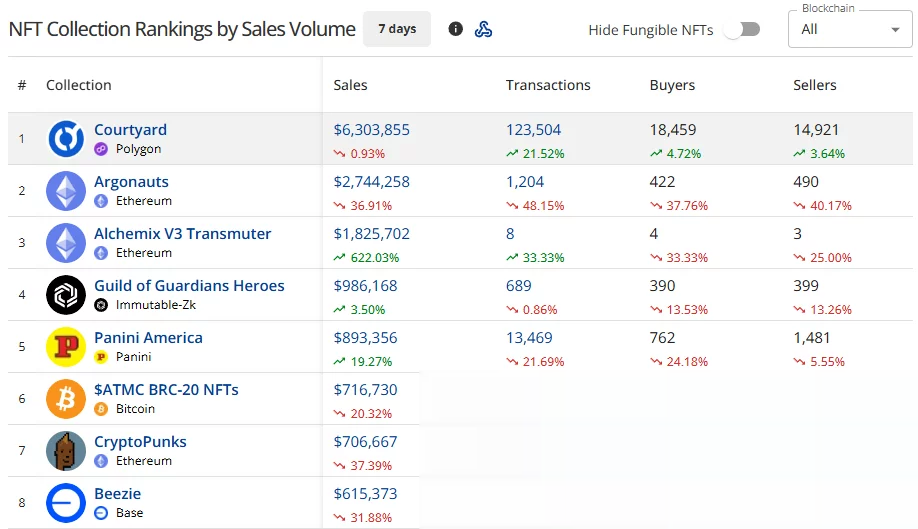Click the $ATMC BRC-20 Bitcoin logo
This screenshot has width=918, height=529.
pos(66,399)
